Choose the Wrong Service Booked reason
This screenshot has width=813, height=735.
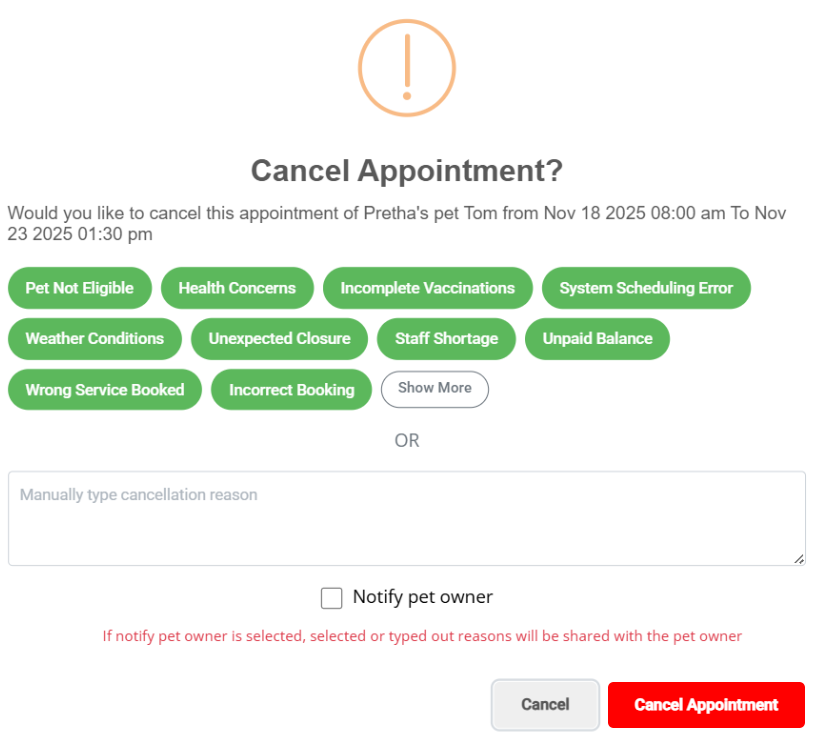[x=104, y=389]
